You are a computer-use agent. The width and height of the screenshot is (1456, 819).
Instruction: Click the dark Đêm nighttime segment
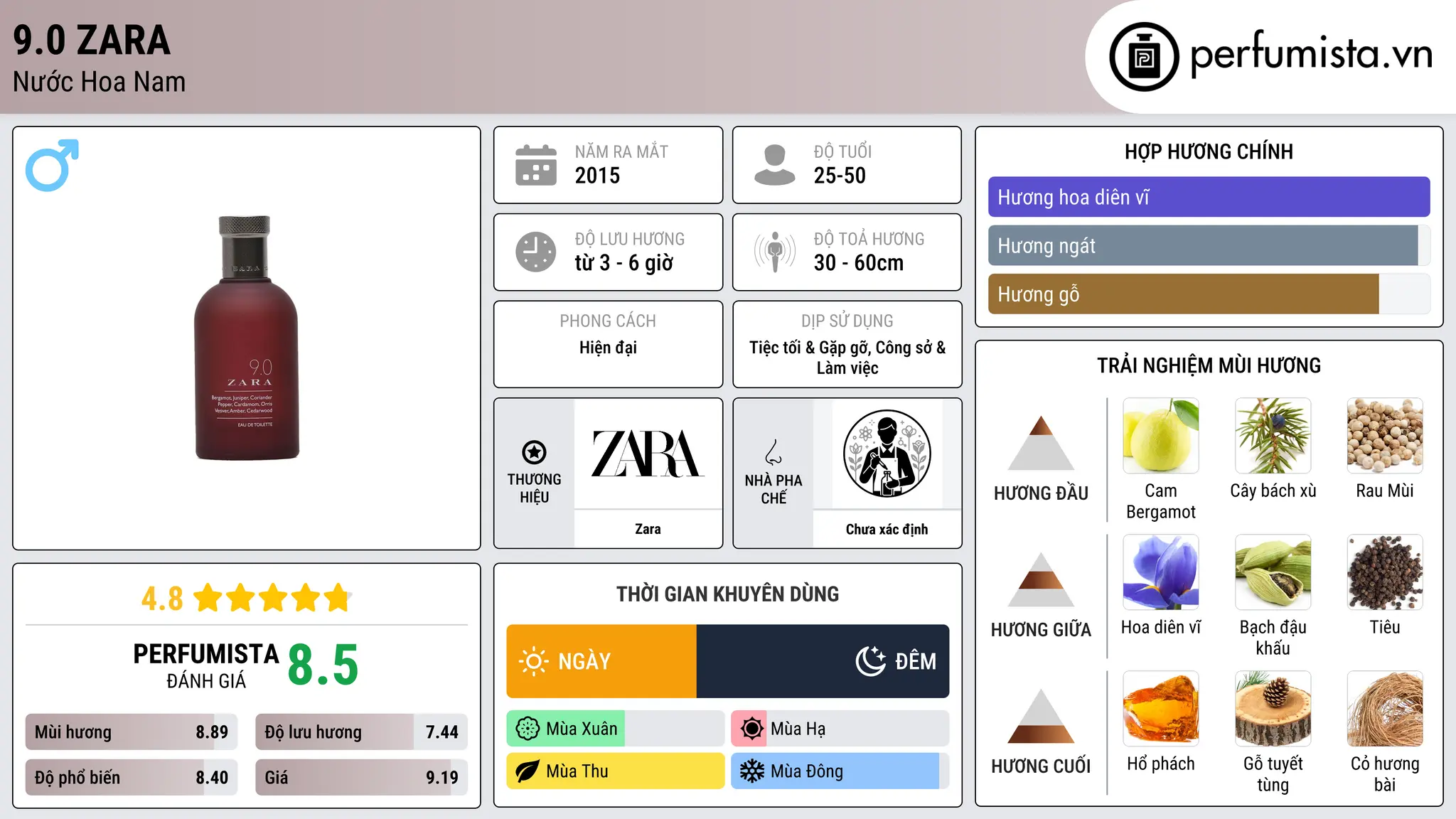pyautogui.click(x=823, y=661)
